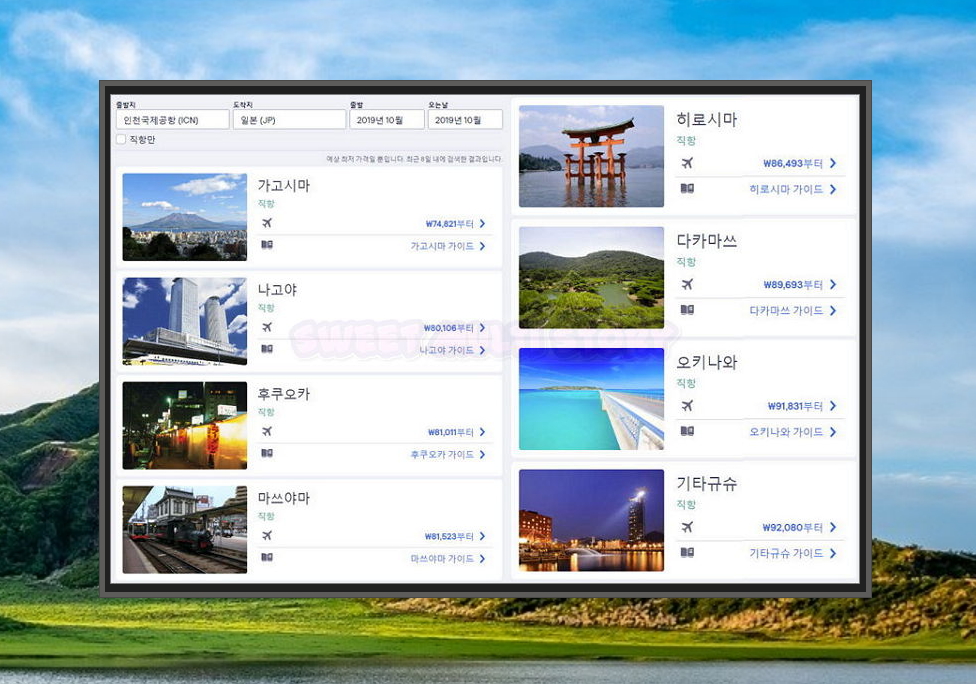
Task: Click the airplane icon for 가고시마
Action: pyautogui.click(x=267, y=223)
